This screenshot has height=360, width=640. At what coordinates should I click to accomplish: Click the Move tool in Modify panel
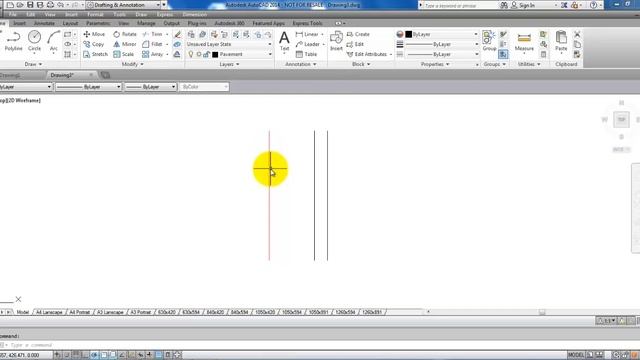pyautogui.click(x=94, y=34)
